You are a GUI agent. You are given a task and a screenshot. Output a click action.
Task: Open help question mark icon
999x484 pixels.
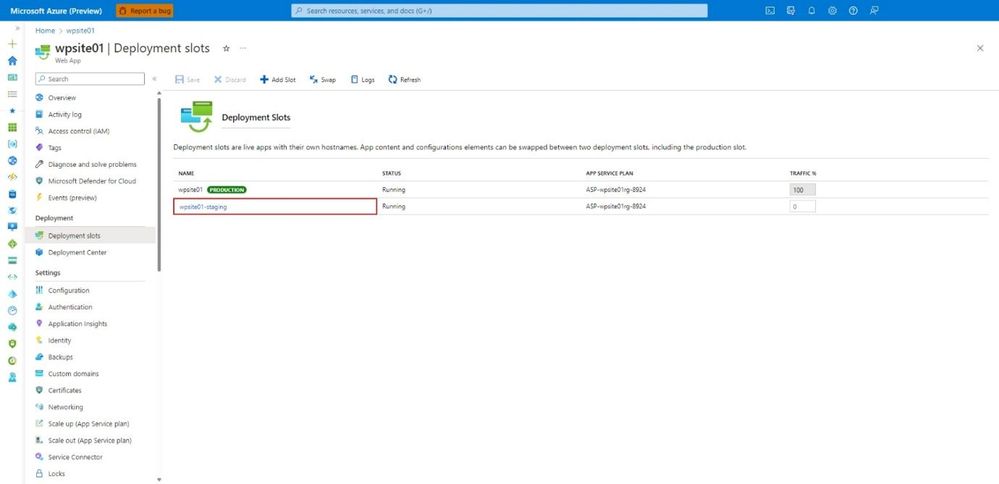point(853,11)
